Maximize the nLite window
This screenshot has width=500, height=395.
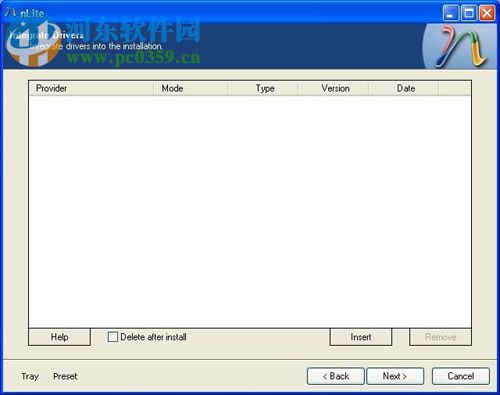point(469,13)
